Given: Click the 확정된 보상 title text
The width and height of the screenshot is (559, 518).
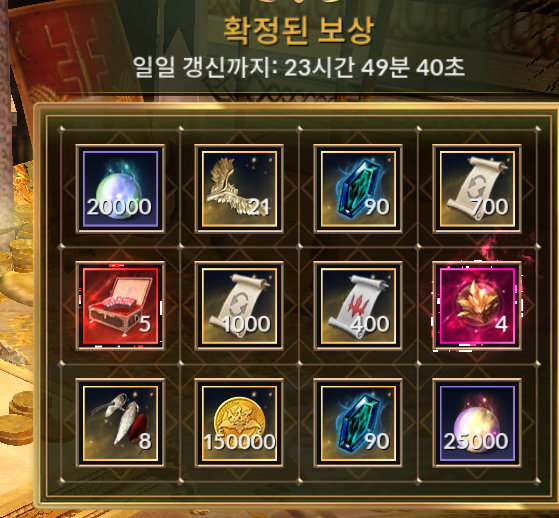Looking at the screenshot, I should tap(299, 31).
